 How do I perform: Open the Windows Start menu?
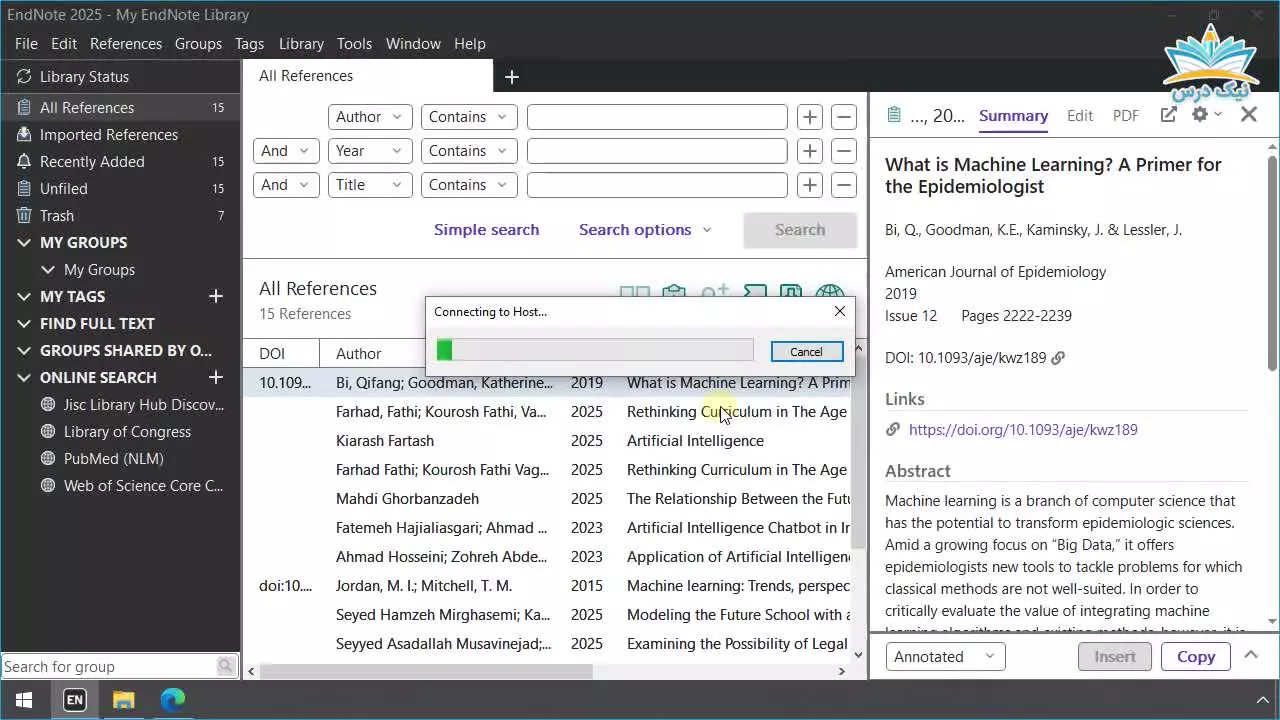pyautogui.click(x=24, y=700)
